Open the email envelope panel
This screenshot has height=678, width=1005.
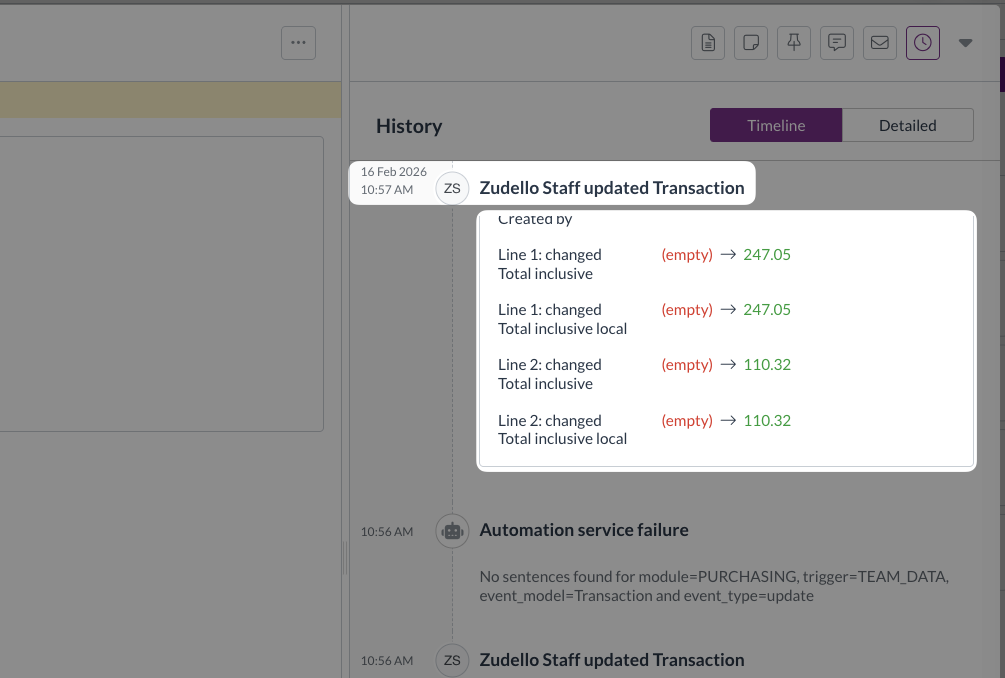[880, 43]
